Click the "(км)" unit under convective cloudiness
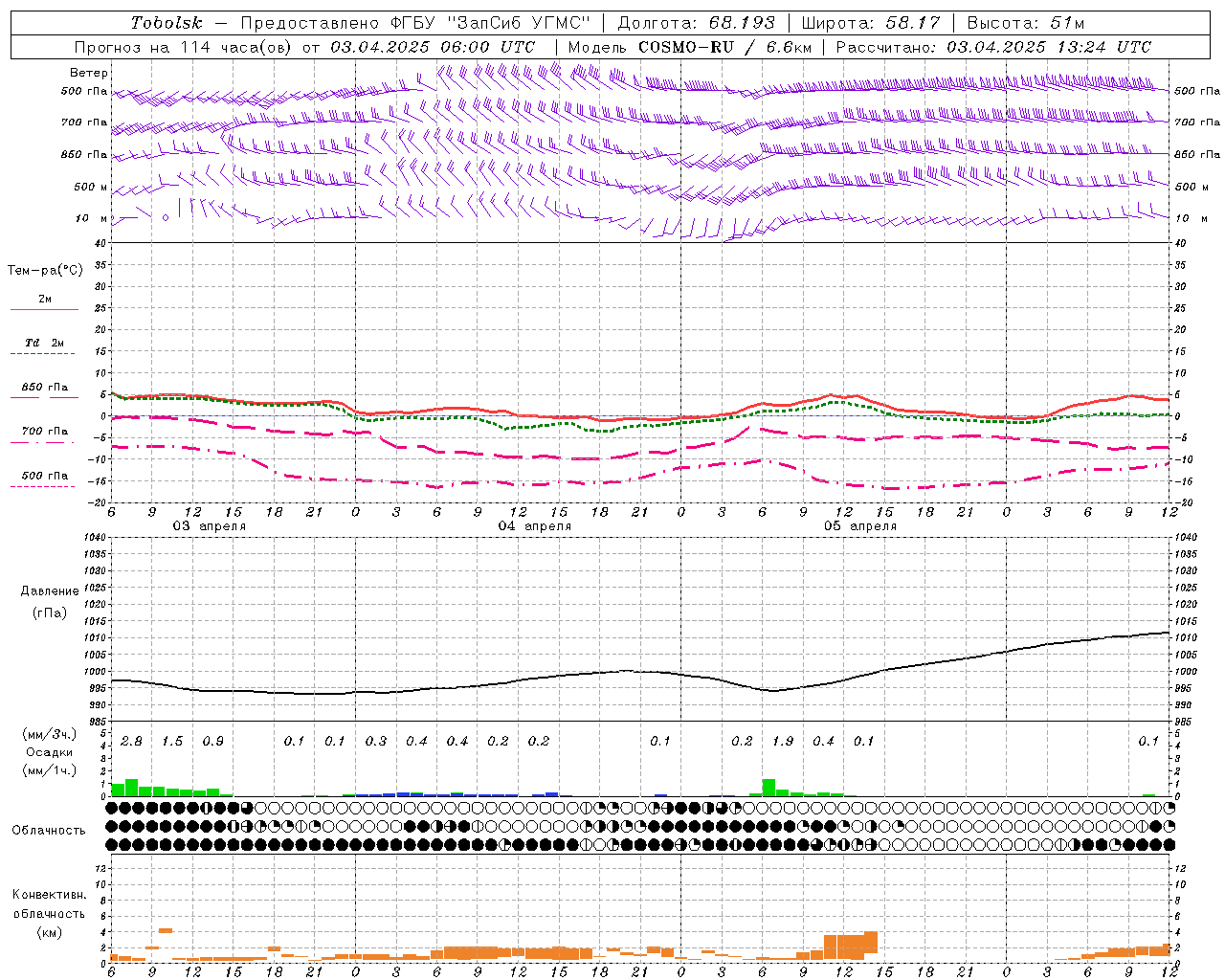The image size is (1225, 980). (x=50, y=932)
